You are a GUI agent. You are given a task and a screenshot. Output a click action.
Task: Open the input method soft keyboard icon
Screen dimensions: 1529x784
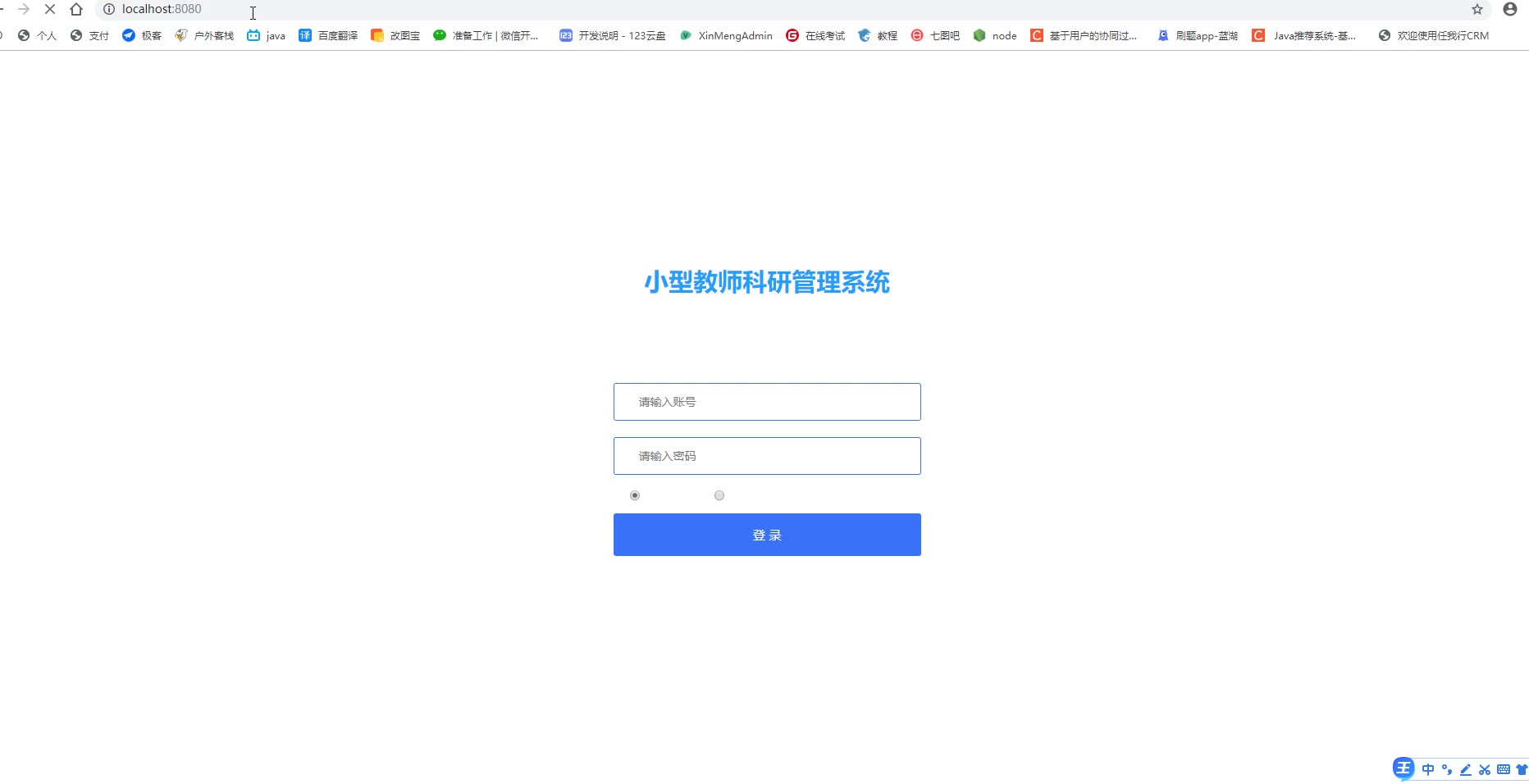[x=1504, y=769]
